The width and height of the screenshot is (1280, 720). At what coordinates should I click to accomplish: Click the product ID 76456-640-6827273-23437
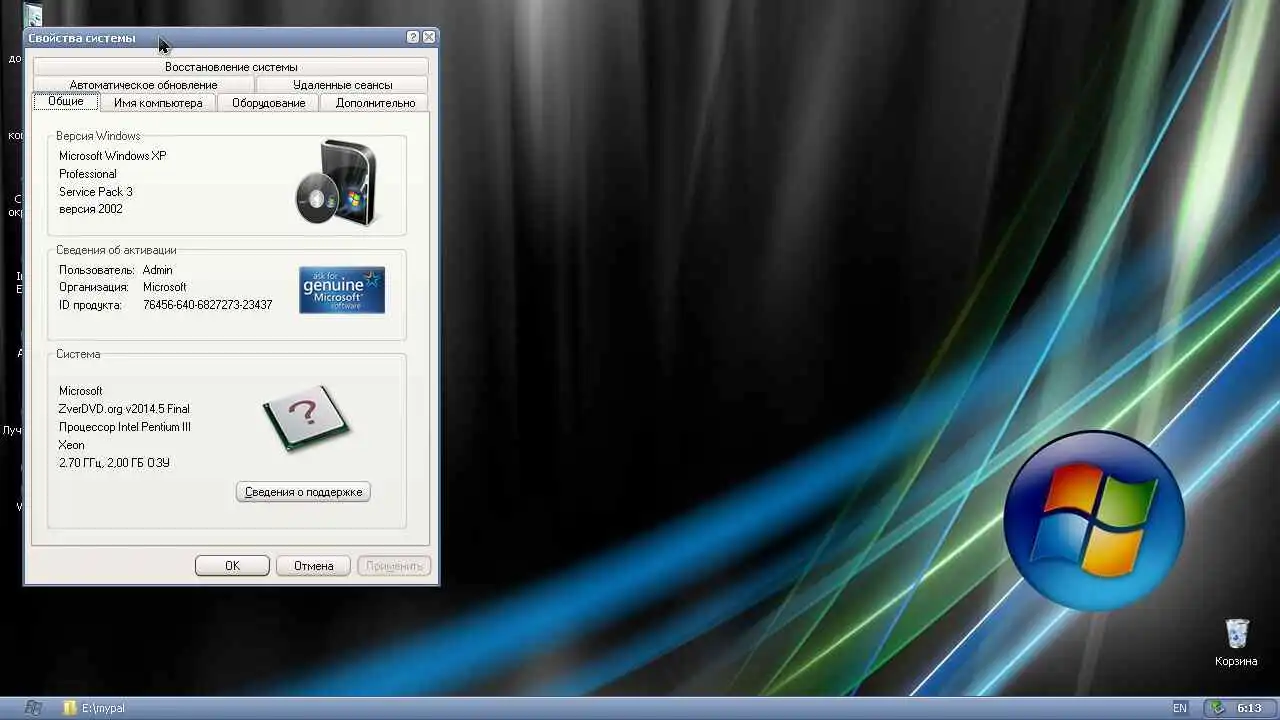click(207, 305)
